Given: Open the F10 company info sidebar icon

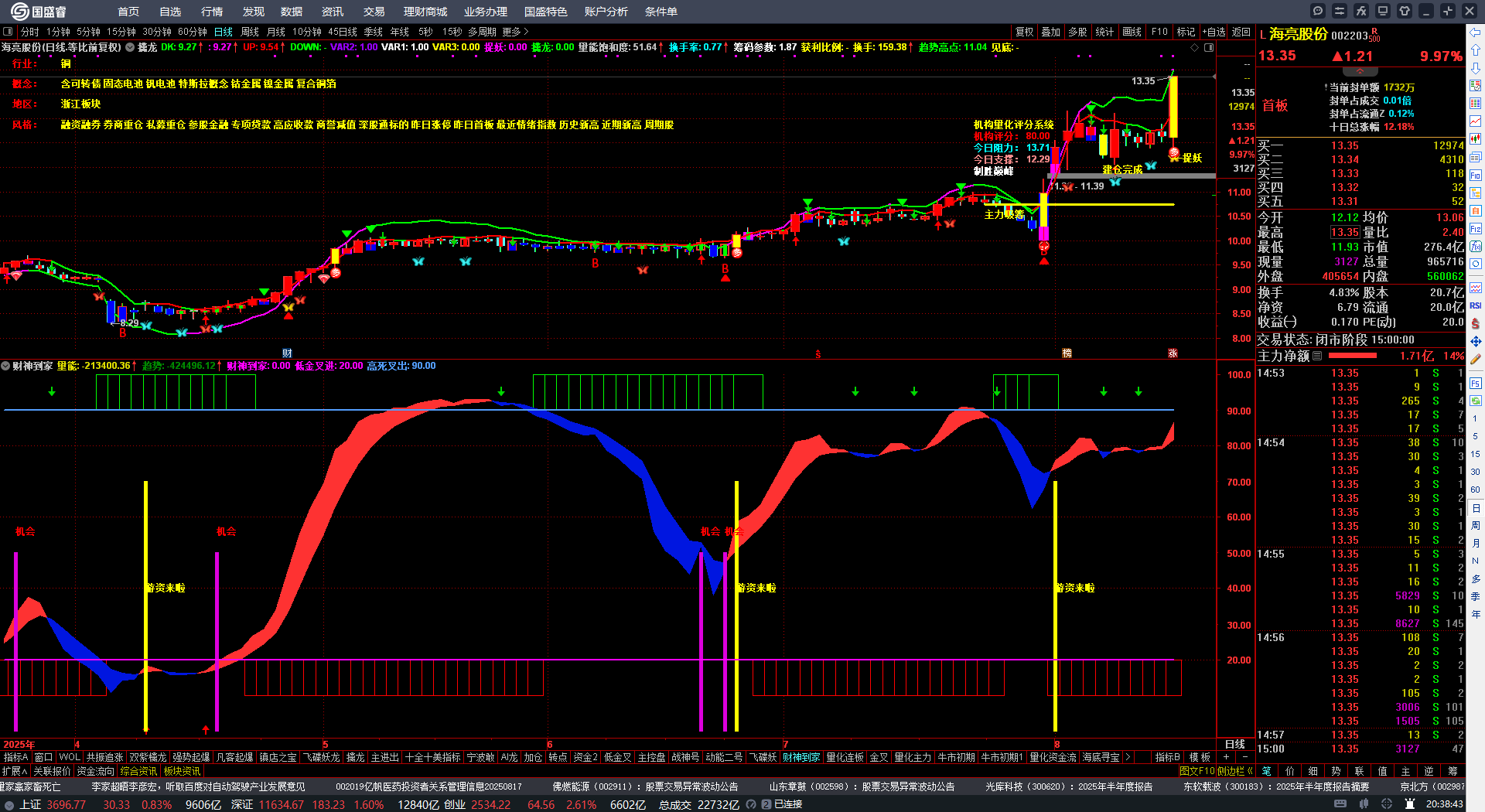Looking at the screenshot, I should tap(1476, 176).
